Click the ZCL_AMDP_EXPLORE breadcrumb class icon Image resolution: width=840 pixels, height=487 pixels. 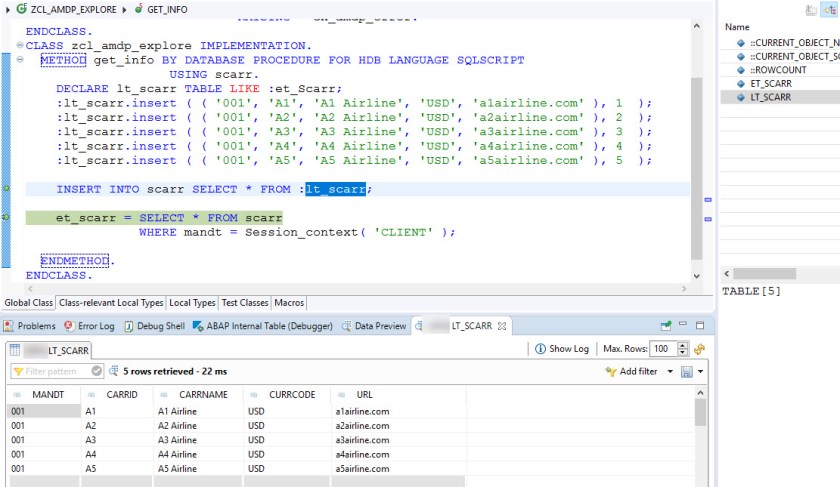[22, 9]
